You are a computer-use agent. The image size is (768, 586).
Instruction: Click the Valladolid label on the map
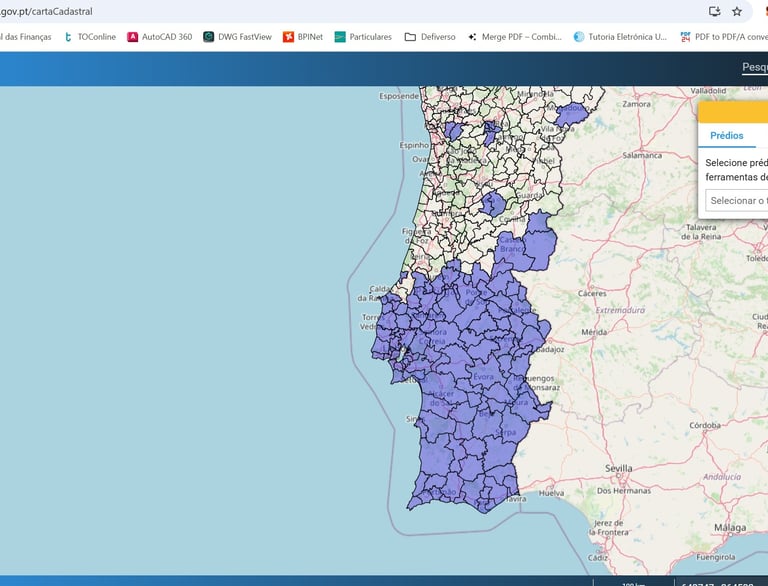coord(708,91)
